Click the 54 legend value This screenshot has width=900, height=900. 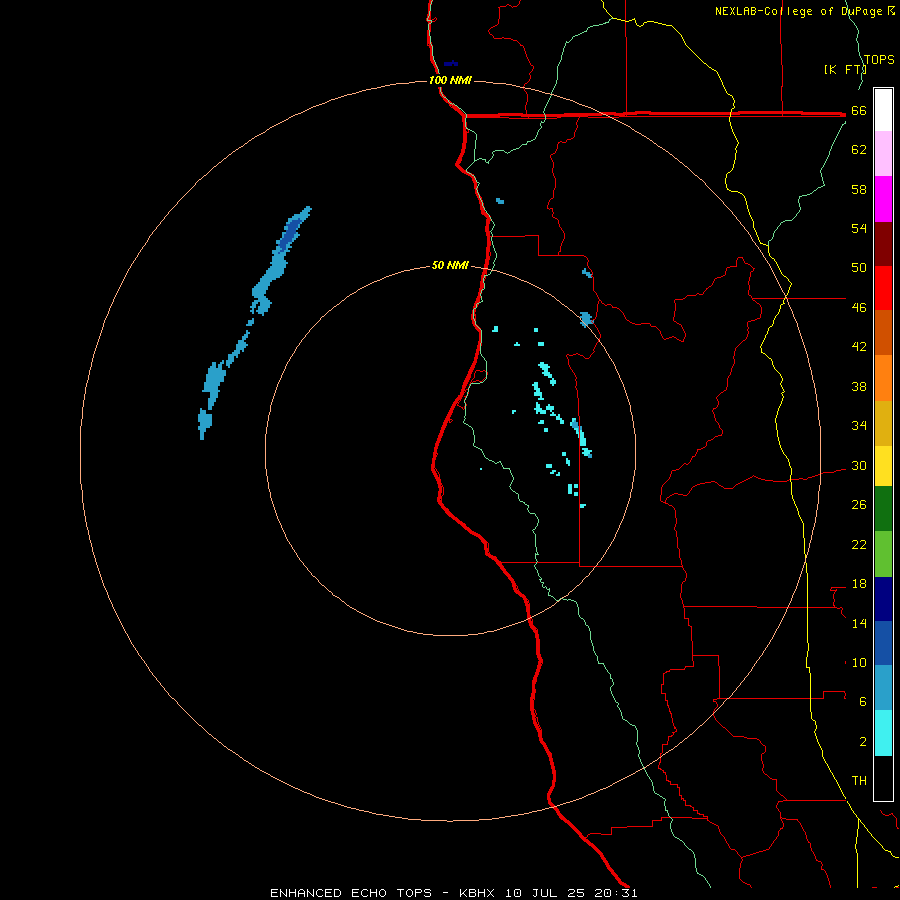[859, 228]
